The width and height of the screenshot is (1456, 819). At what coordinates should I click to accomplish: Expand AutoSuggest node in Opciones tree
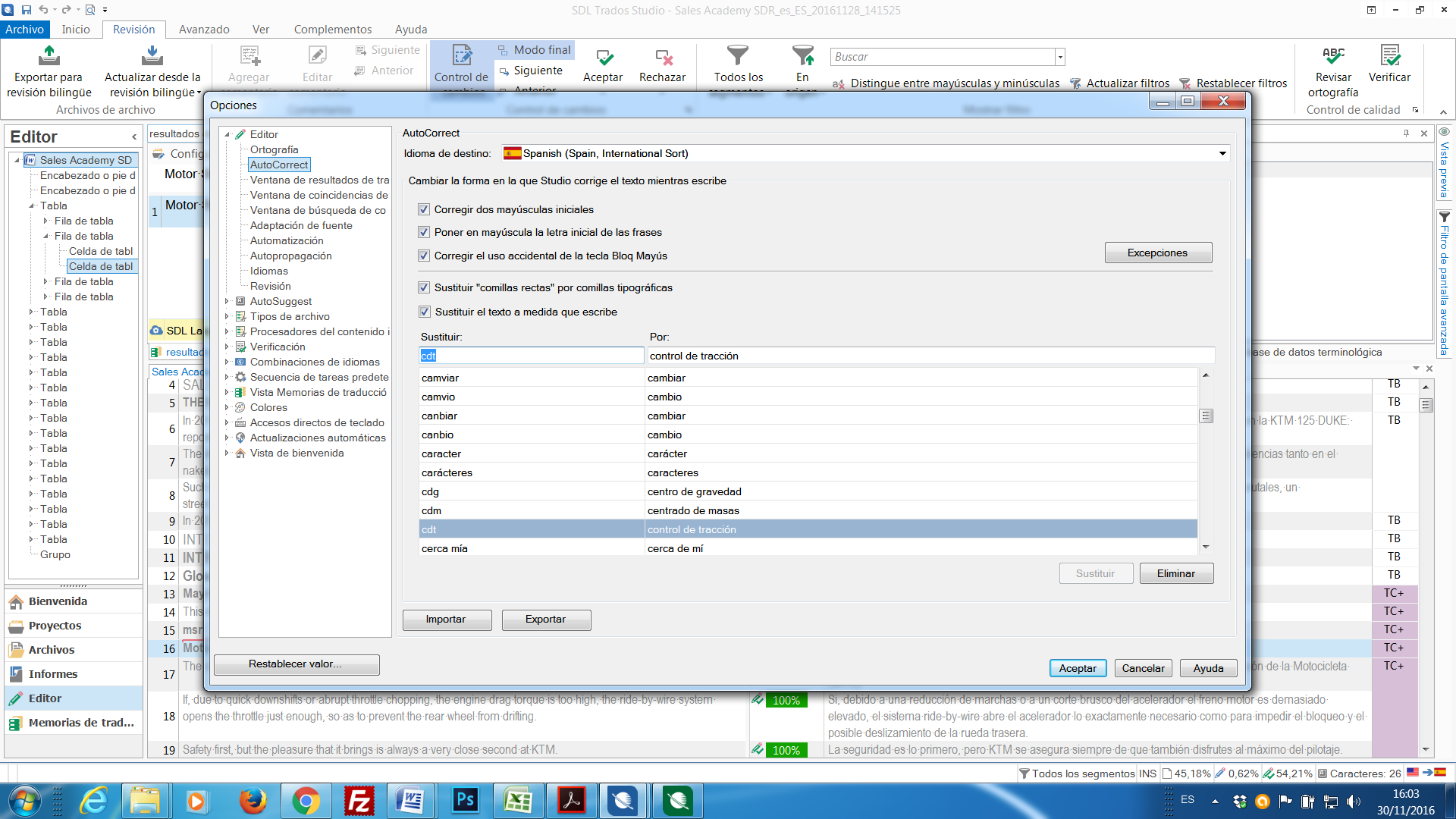(227, 301)
